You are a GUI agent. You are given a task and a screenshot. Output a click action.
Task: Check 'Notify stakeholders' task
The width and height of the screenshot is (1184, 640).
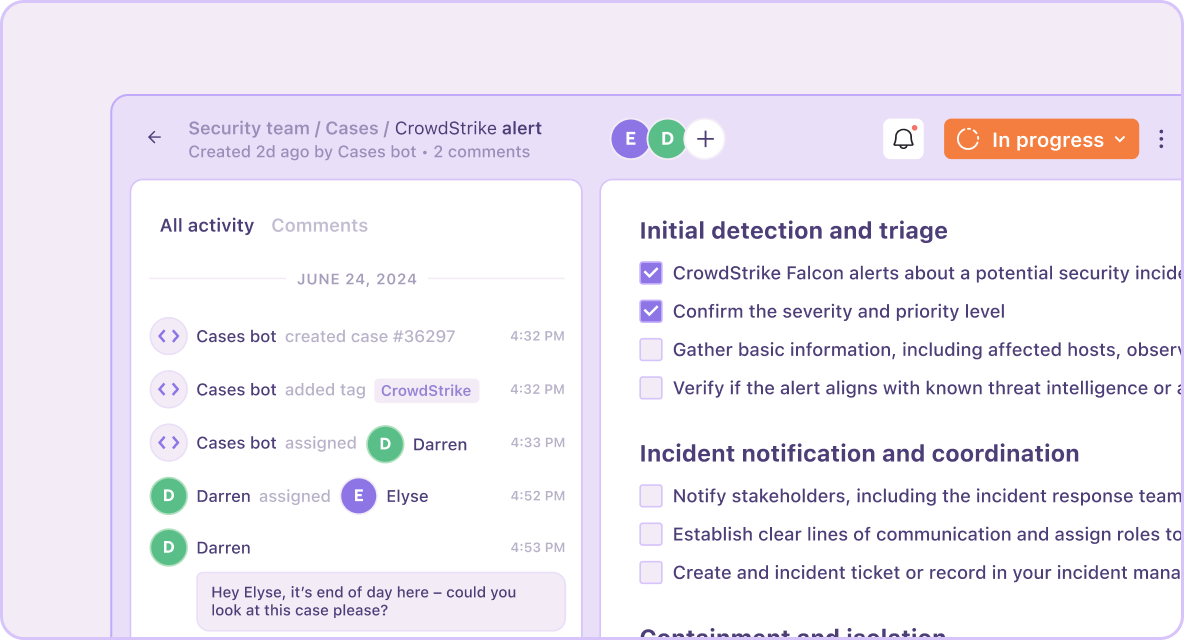point(651,496)
